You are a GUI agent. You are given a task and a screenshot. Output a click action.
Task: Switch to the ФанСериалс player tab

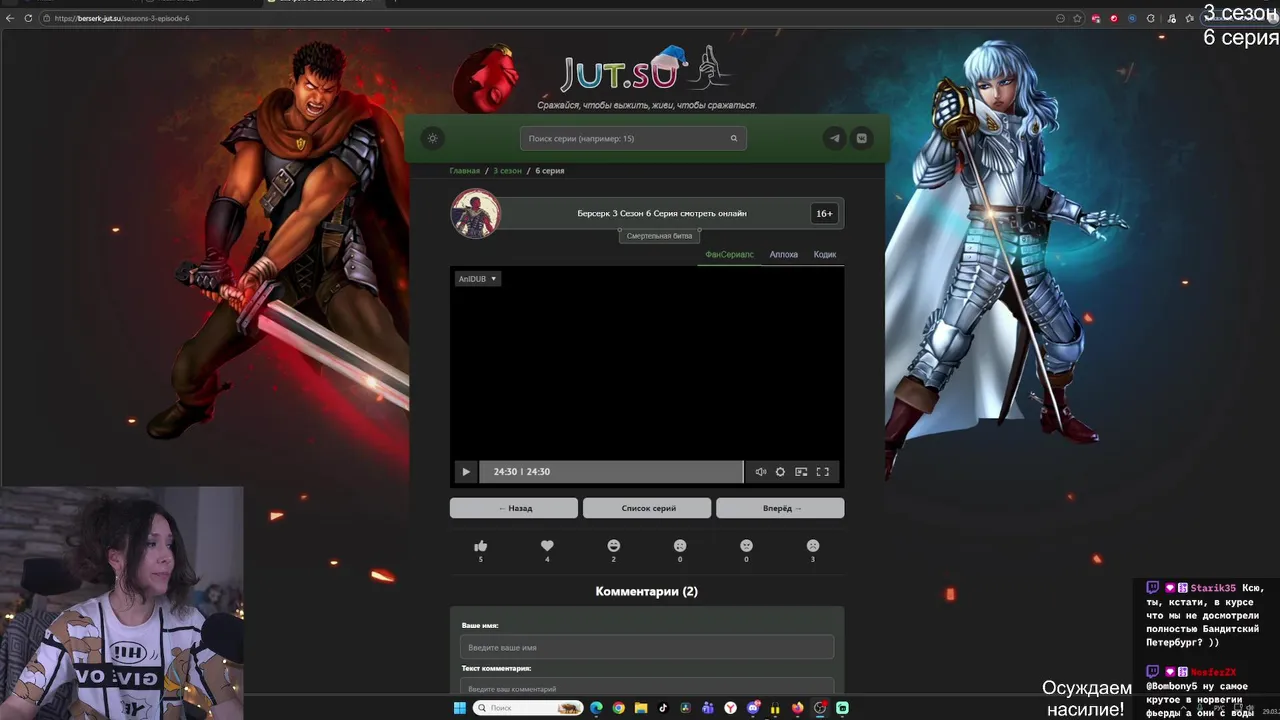[729, 255]
